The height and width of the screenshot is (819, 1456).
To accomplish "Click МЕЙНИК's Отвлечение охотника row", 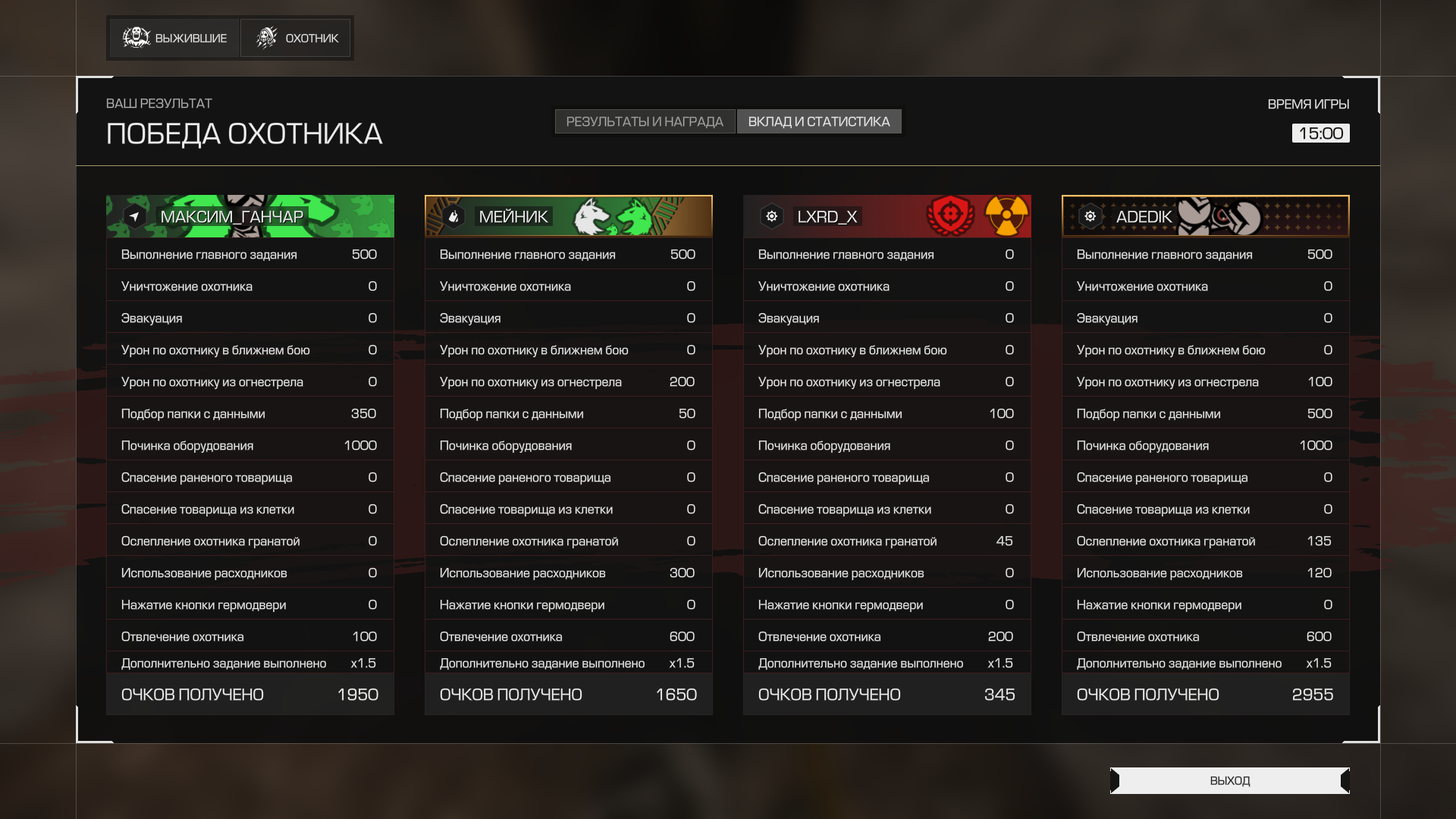I will click(x=568, y=637).
